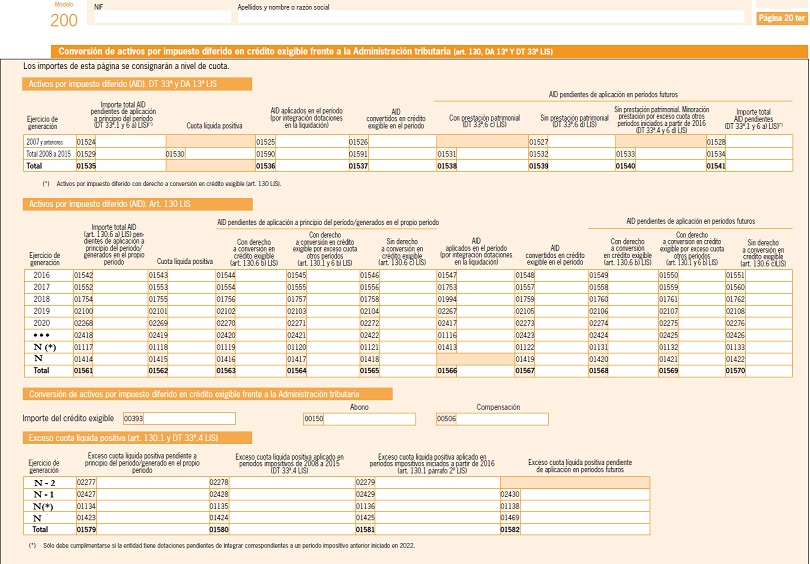This screenshot has width=810, height=564.
Task: Select total field 01535
Action: (131, 166)
